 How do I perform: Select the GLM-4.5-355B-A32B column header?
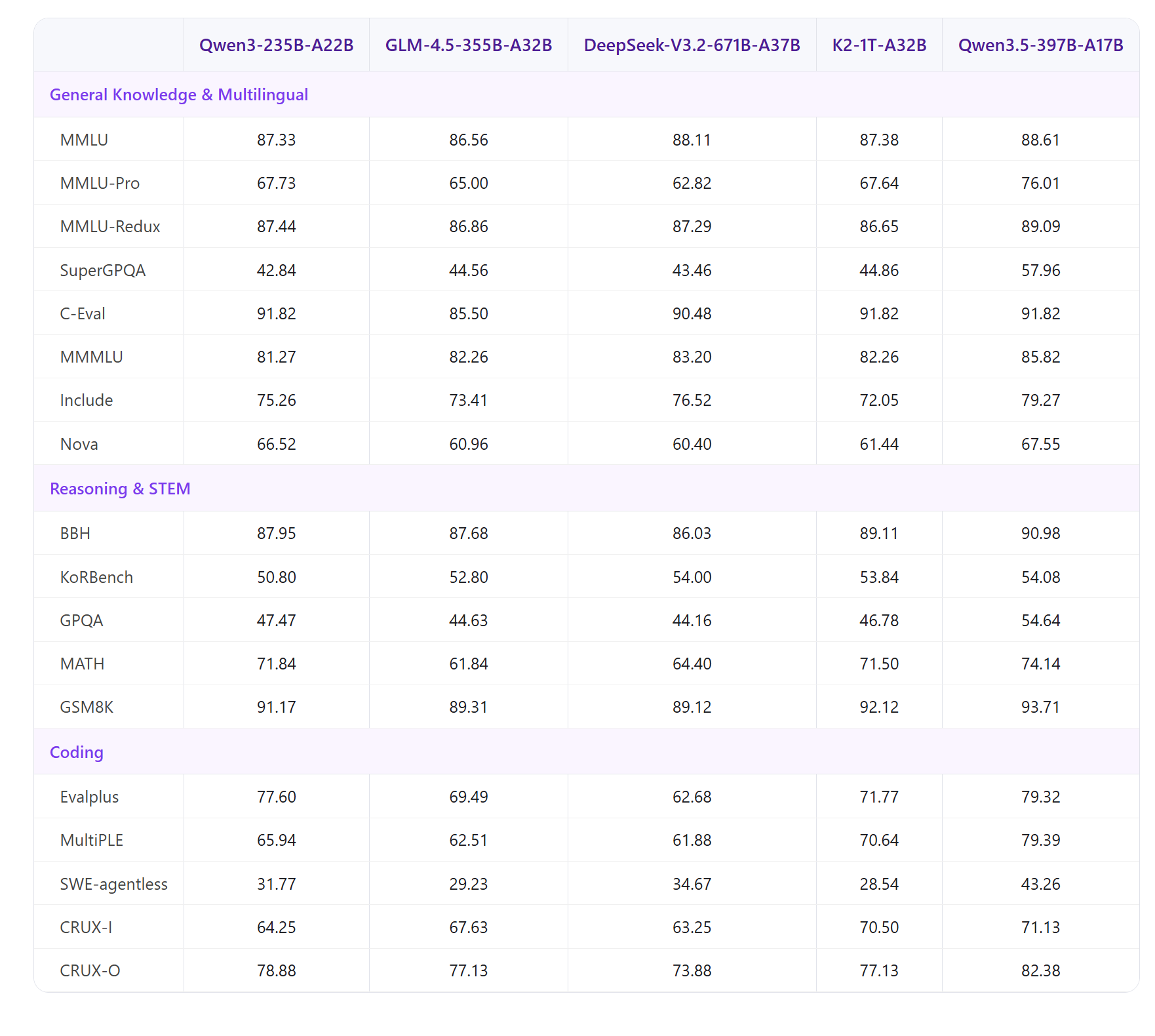pos(468,45)
